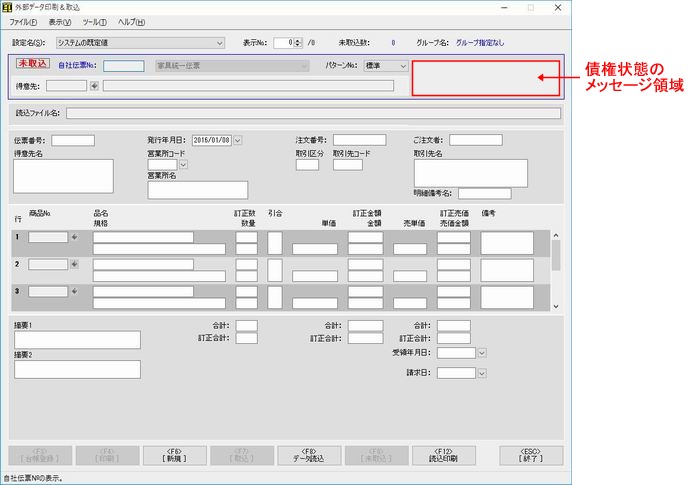Image resolution: width=700 pixels, height=485 pixels.
Task: Click the 営業所名 text box
Action: pyautogui.click(x=198, y=190)
